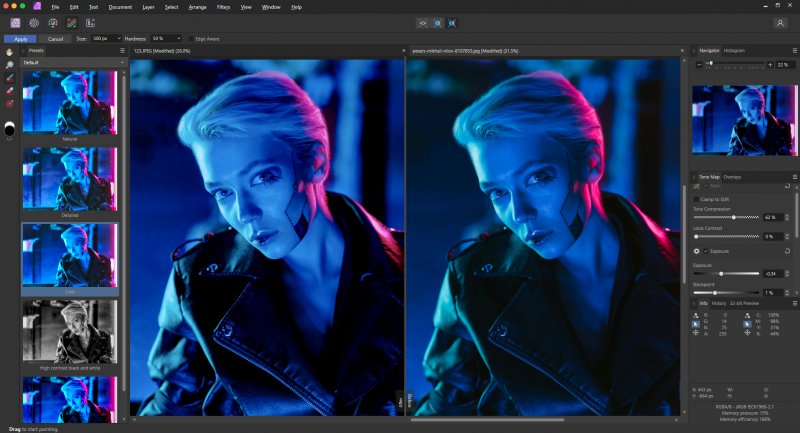Open the Layer menu

coord(148,7)
